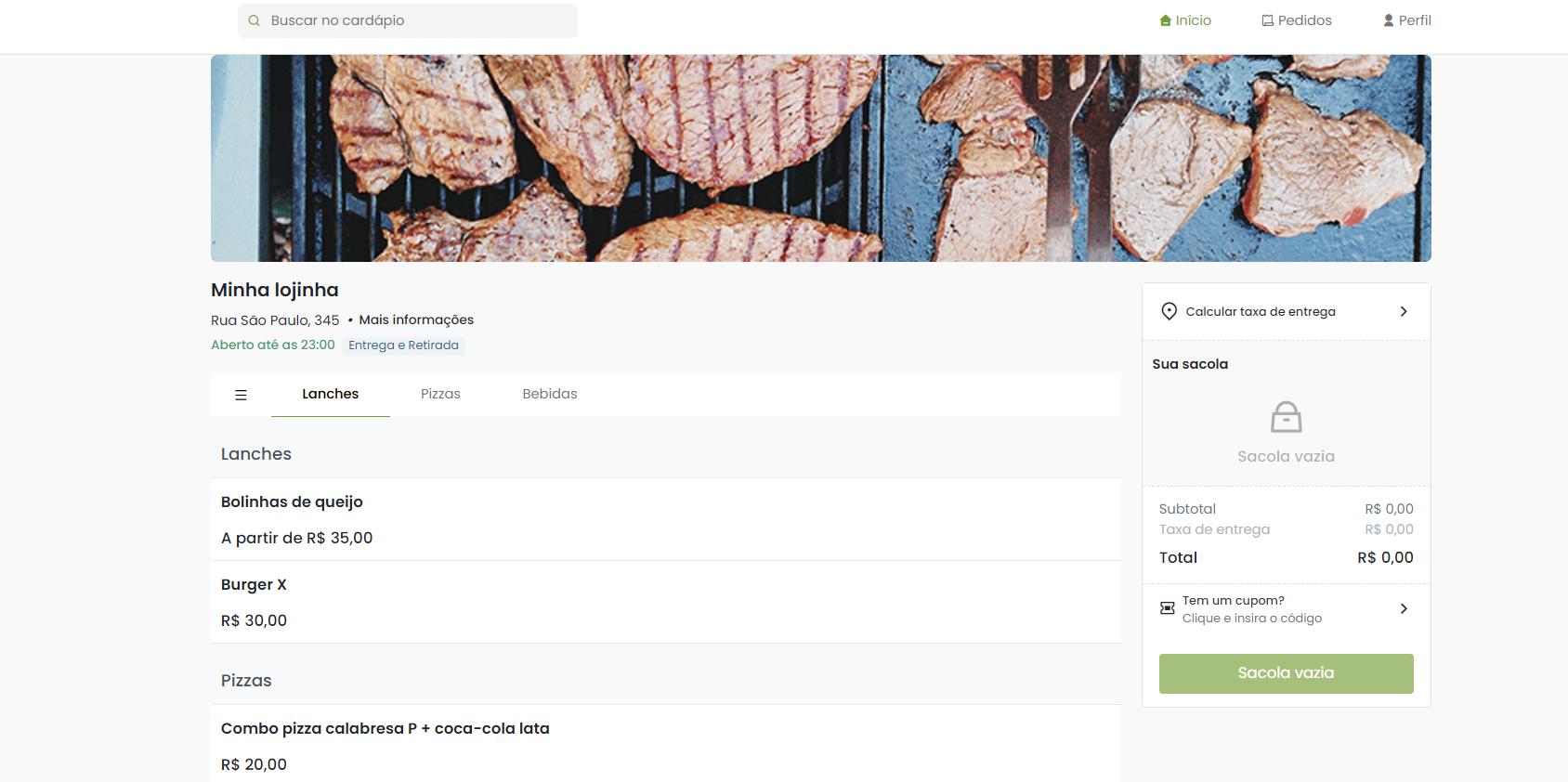
Task: Click the empty shopping bag icon
Action: [x=1287, y=417]
